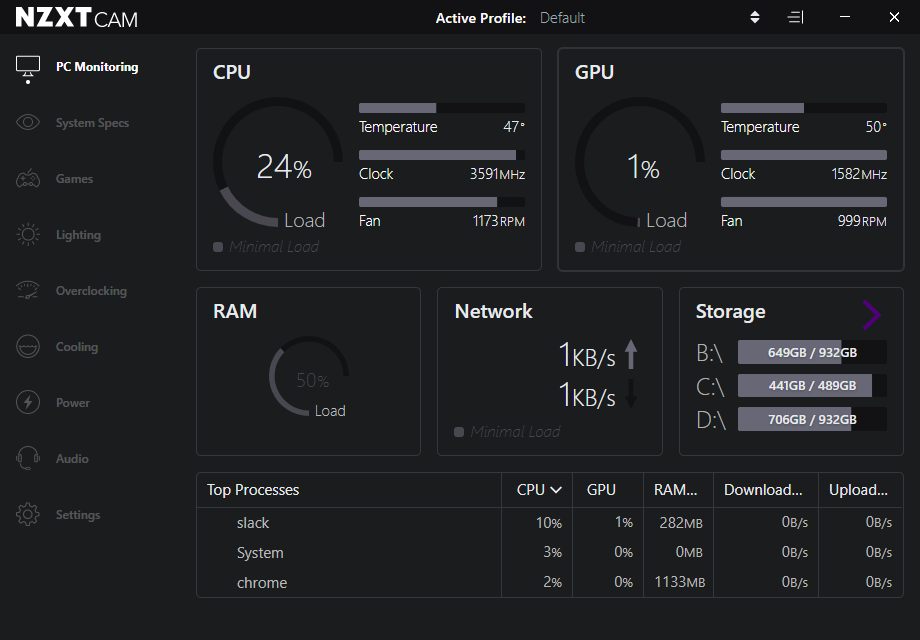Screen dimensions: 920x640
Task: Click the NZXT CAM logo
Action: click(75, 17)
